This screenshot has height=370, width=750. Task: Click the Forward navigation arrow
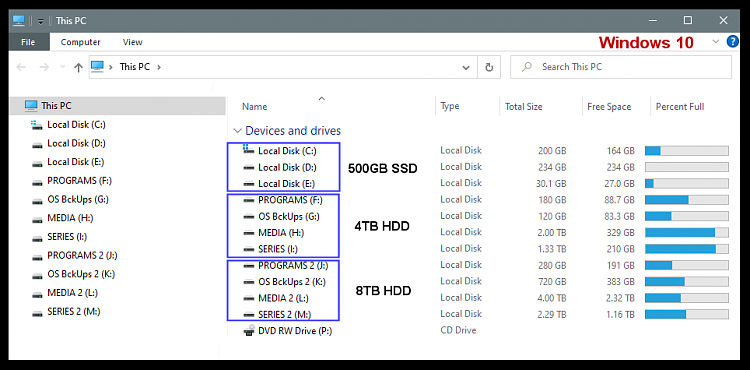point(44,67)
